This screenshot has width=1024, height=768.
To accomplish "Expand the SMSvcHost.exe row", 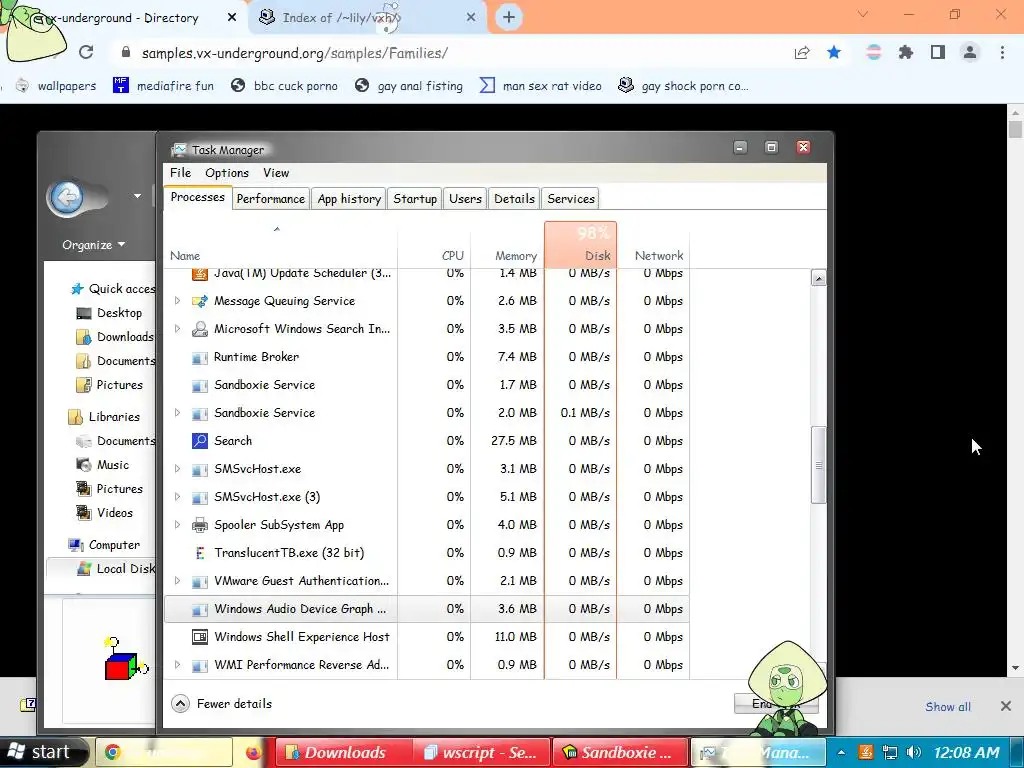I will 177,469.
